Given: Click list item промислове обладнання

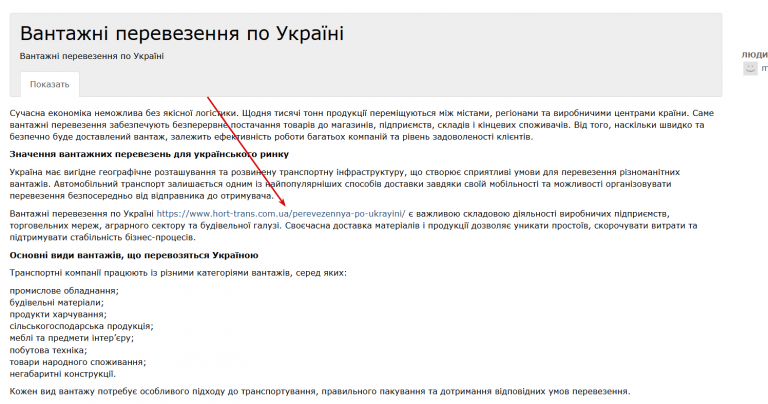Looking at the screenshot, I should point(64,291).
